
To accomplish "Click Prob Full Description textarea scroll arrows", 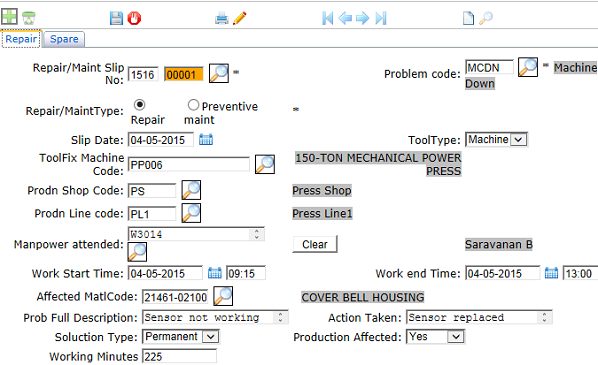I will point(280,317).
